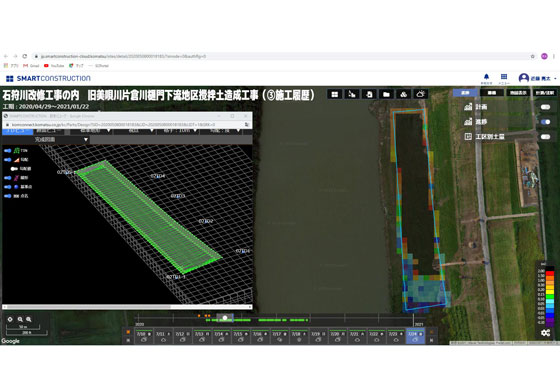This screenshot has width=560, height=380.
Task: Toggle the 工区別土量 switch on
Action: point(545,137)
